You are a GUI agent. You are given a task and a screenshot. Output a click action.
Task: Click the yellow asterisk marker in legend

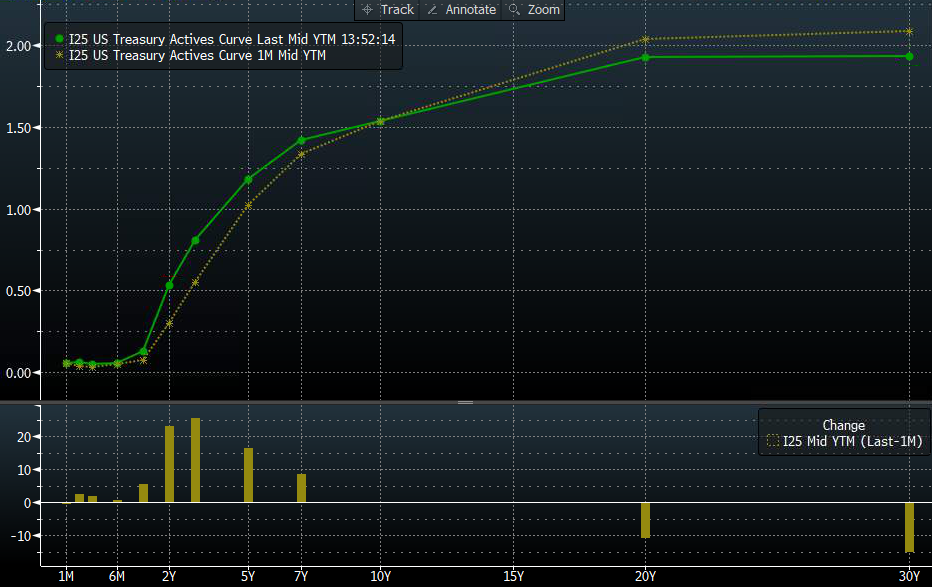coord(60,56)
